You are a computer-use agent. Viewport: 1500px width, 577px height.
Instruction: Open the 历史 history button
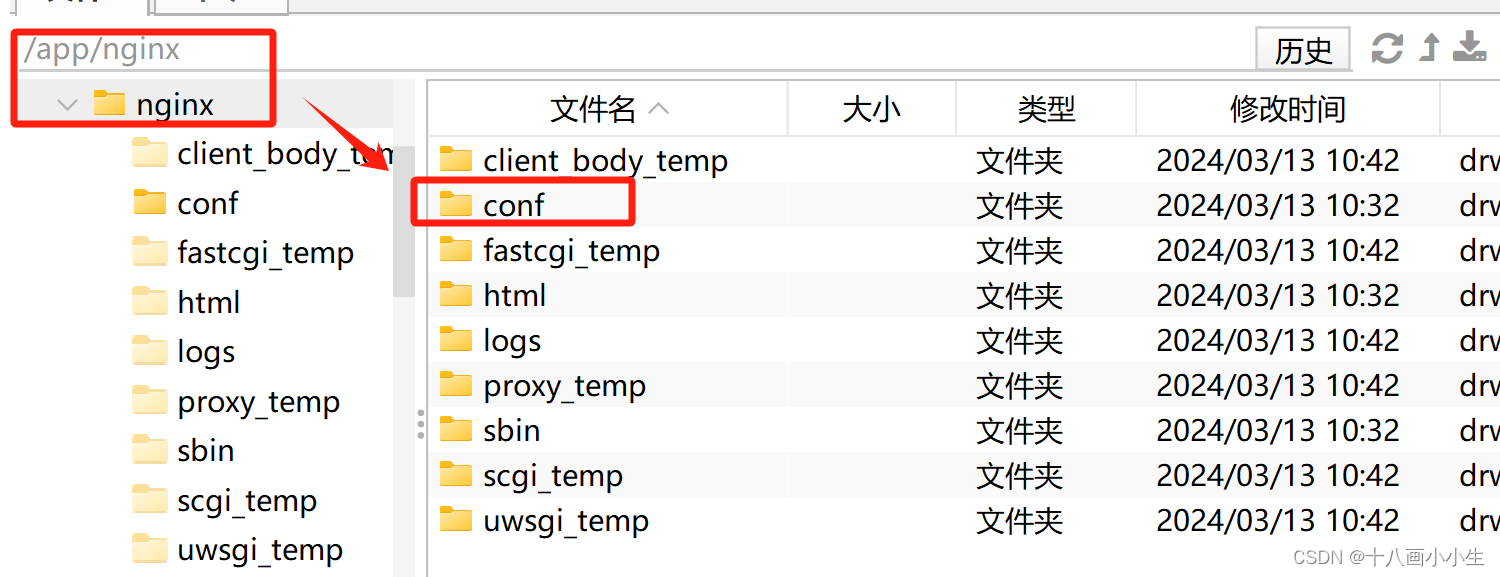coord(1303,49)
